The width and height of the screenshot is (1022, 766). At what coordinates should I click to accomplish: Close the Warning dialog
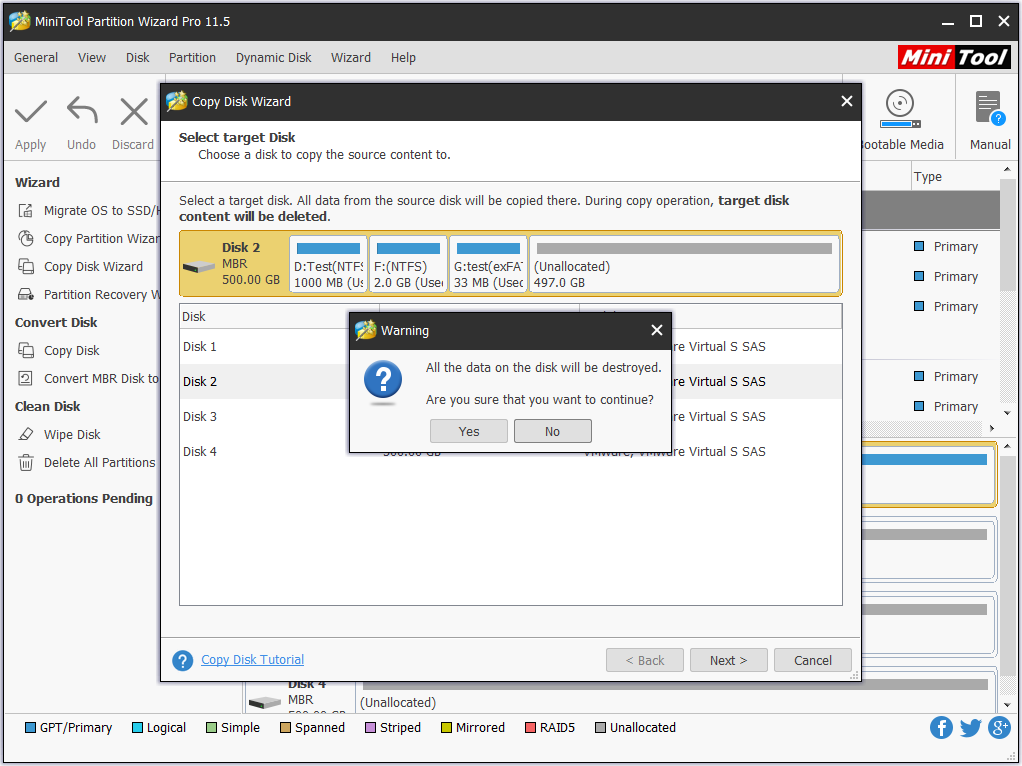pyautogui.click(x=656, y=331)
